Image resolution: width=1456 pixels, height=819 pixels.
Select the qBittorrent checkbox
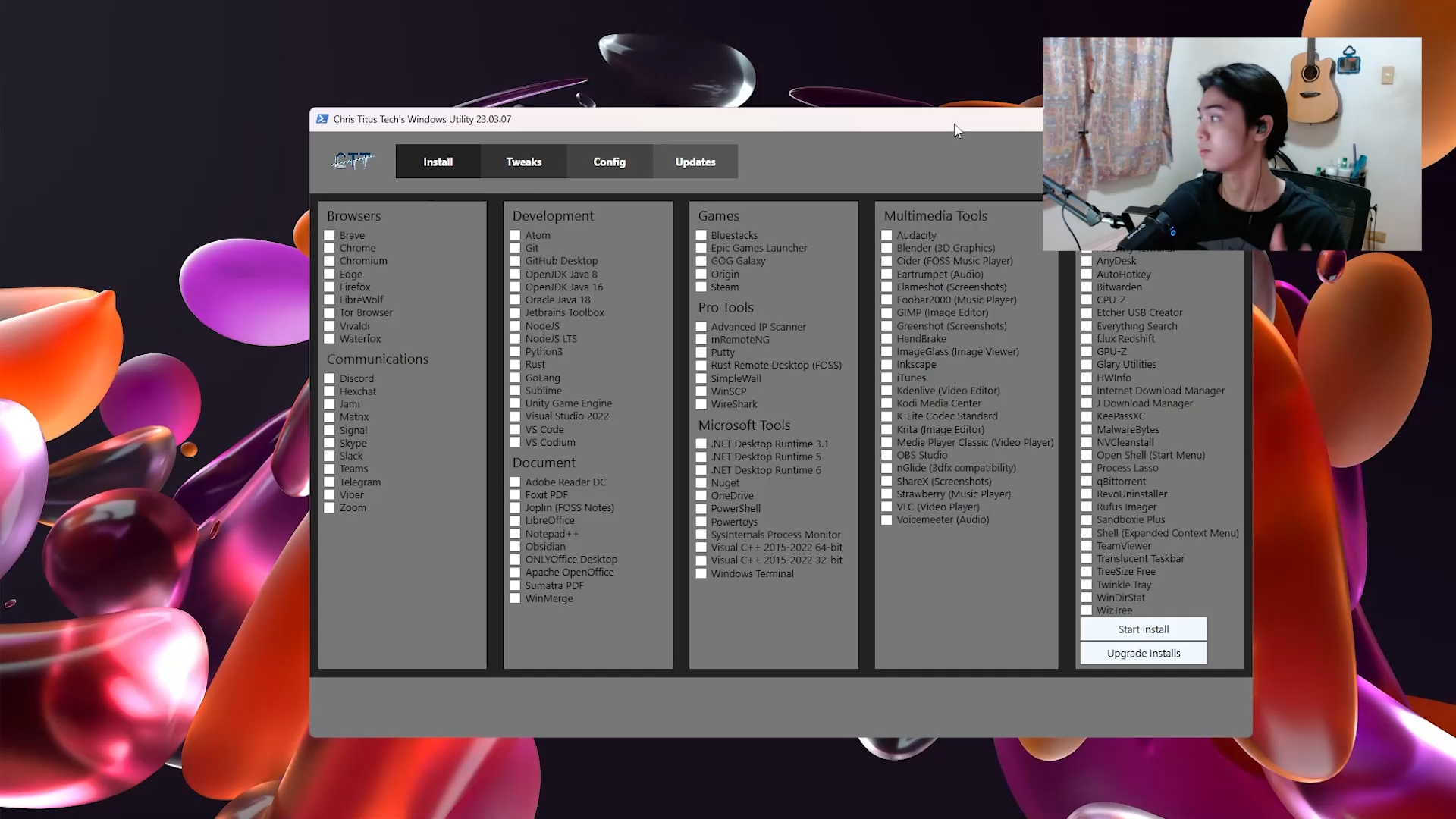[x=1087, y=482]
